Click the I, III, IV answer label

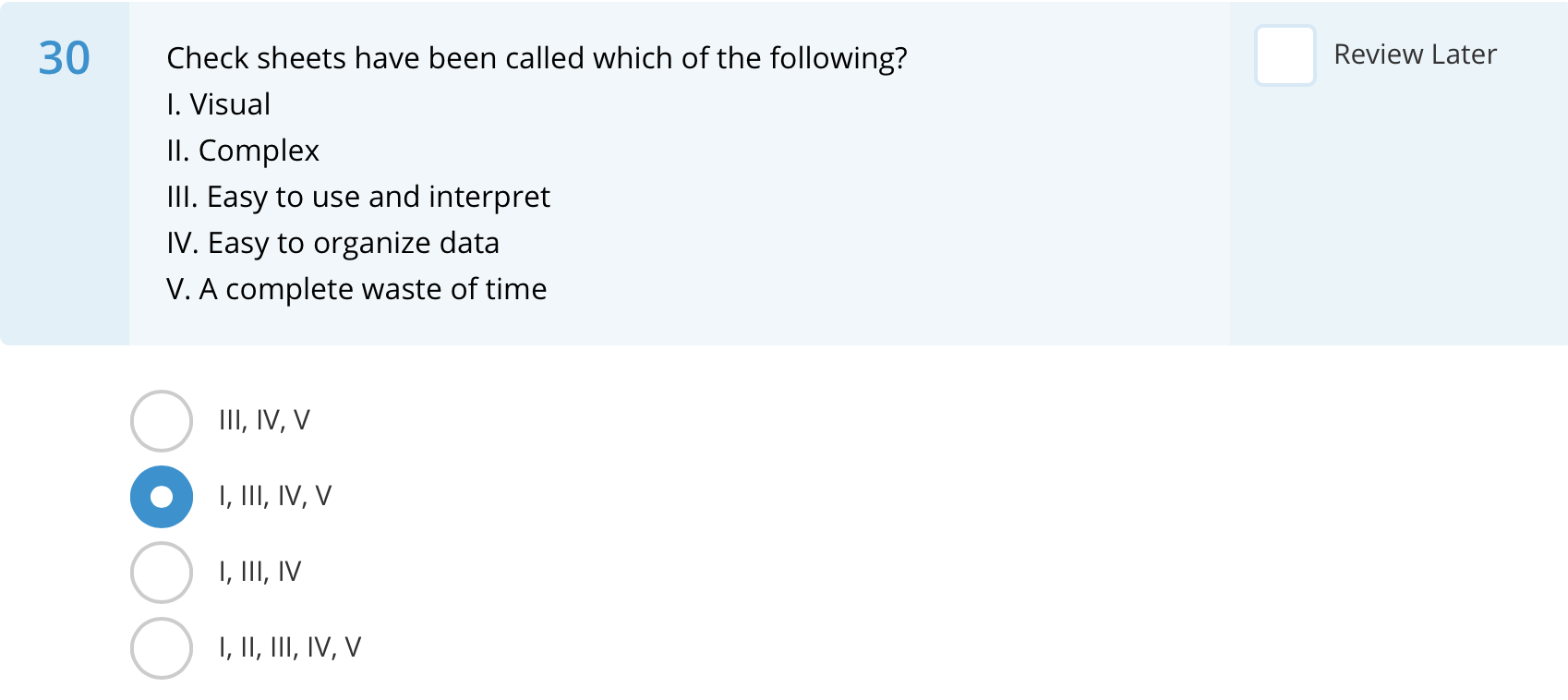point(261,572)
